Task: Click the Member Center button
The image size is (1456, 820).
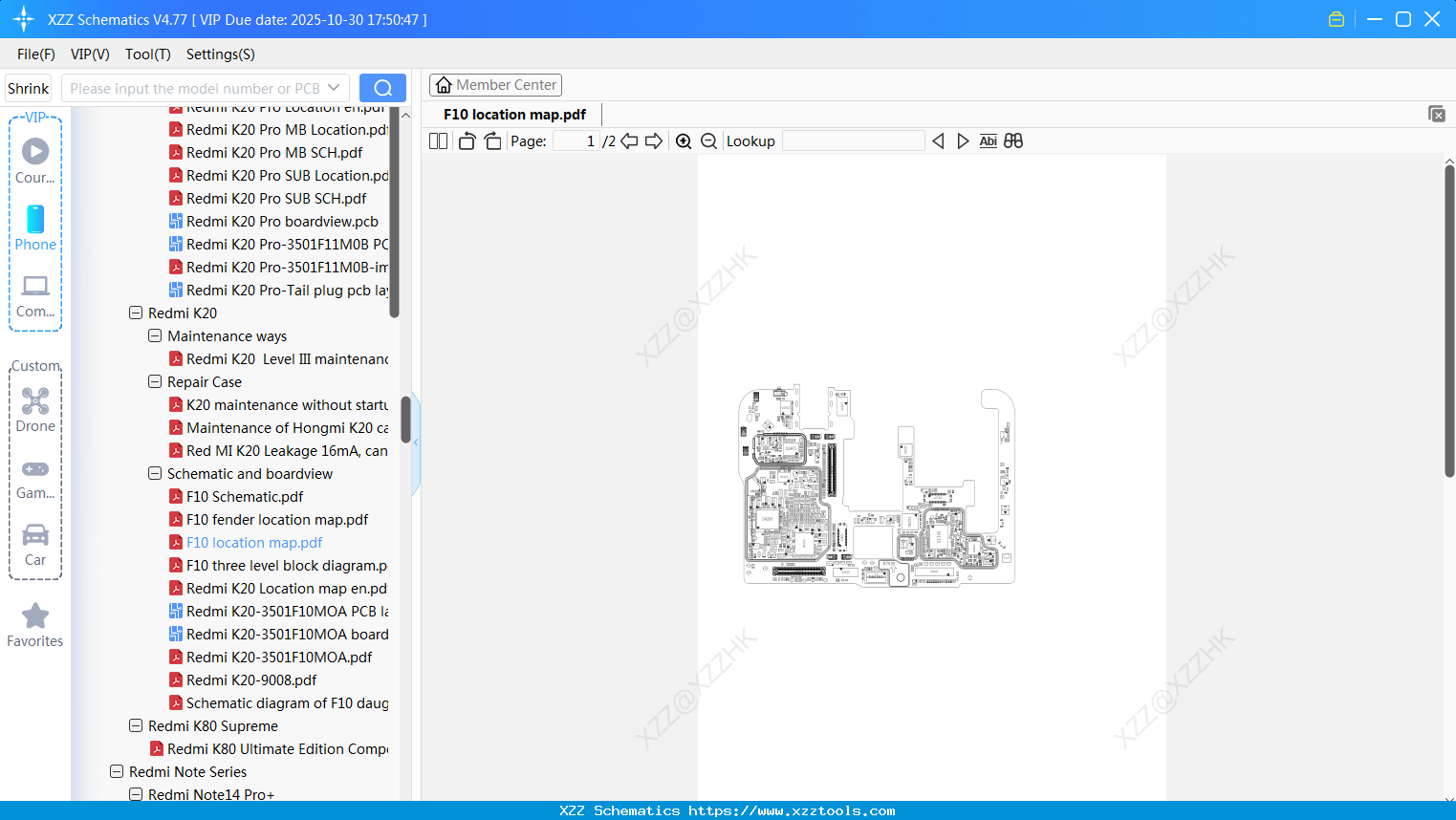Action: click(495, 84)
